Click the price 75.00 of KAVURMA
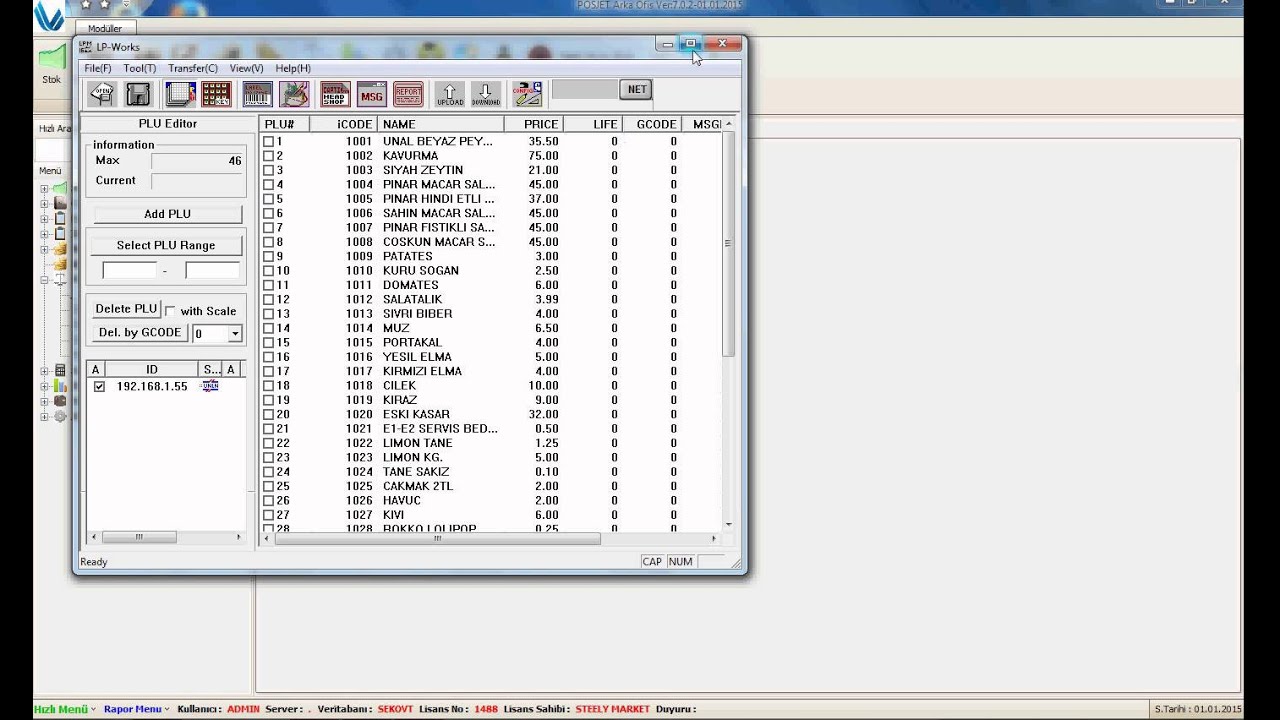 pos(544,156)
